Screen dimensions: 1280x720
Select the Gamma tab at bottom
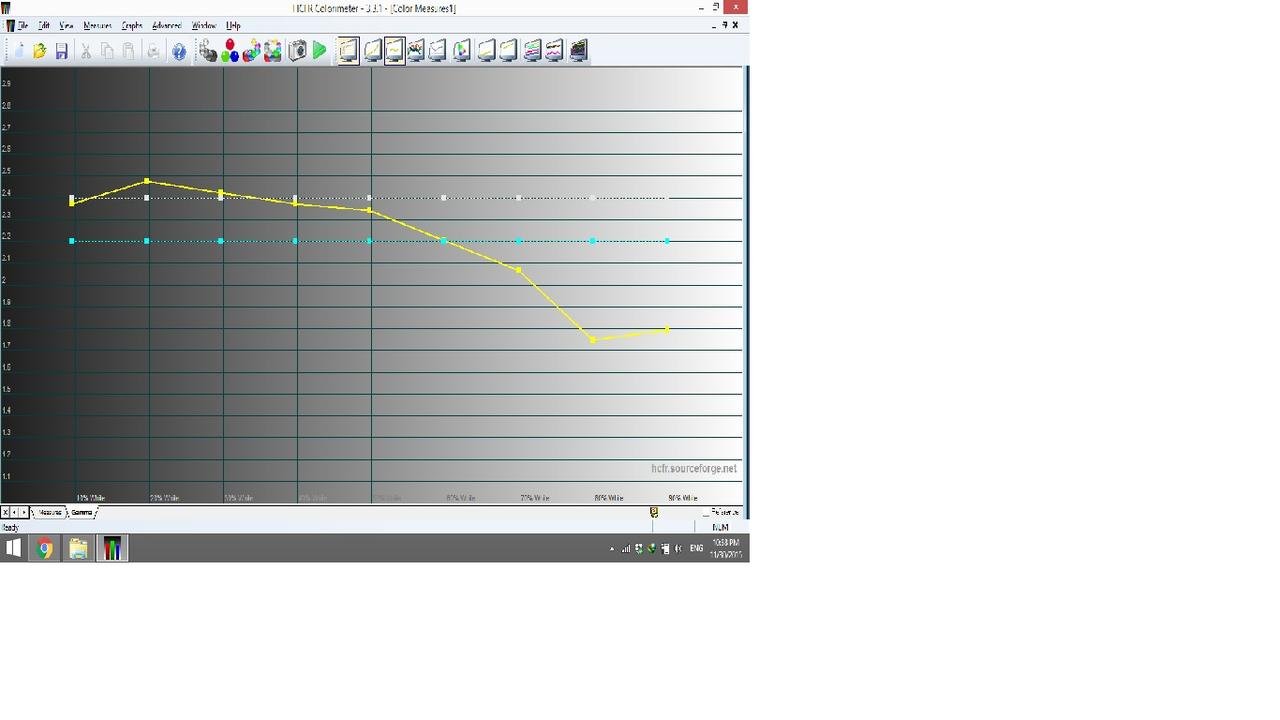pyautogui.click(x=82, y=512)
